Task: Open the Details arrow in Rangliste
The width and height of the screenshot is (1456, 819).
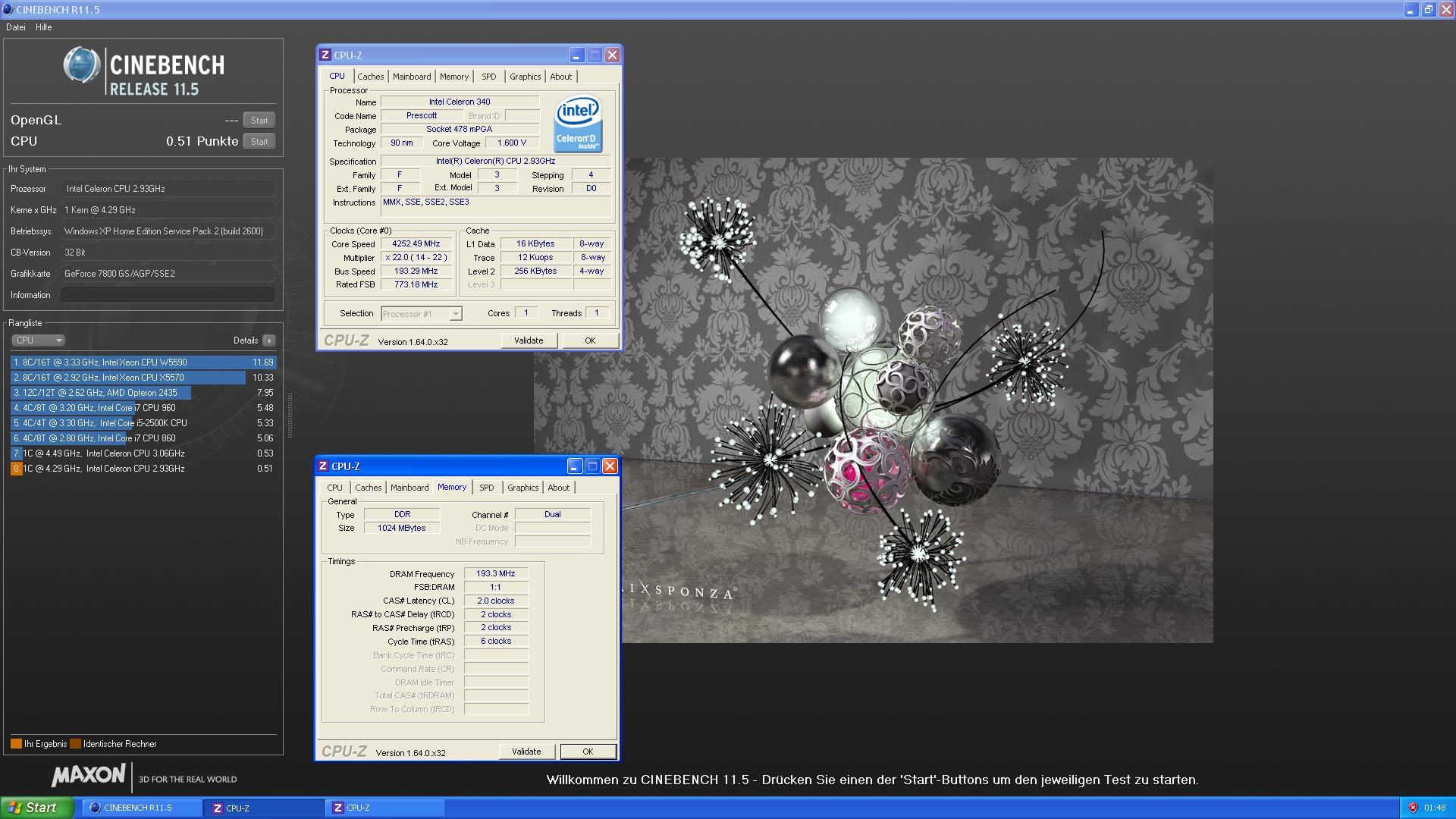Action: coord(268,340)
